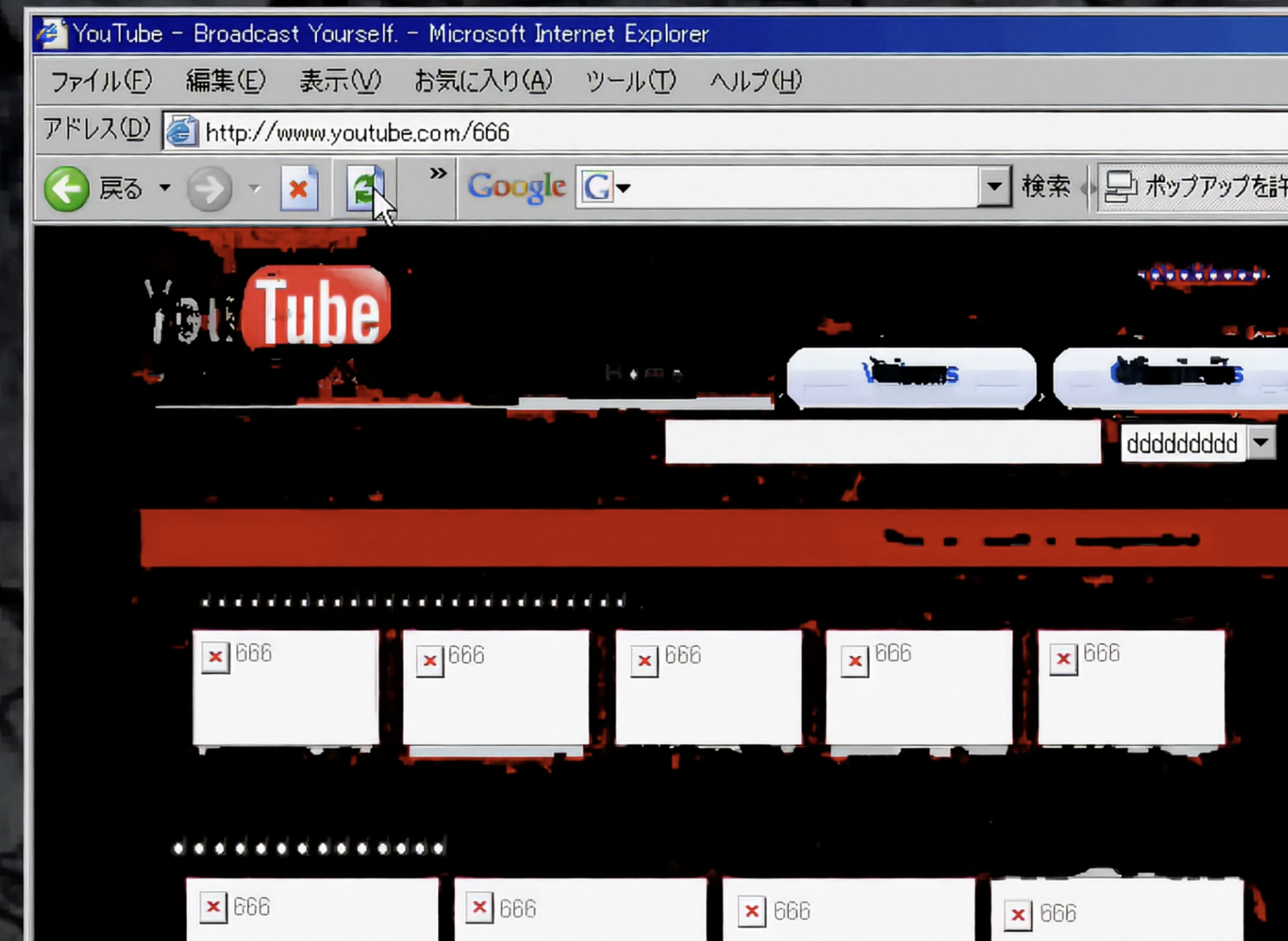Click the Google logo on the toolbar
Screen dimensions: 1288x941
click(517, 188)
